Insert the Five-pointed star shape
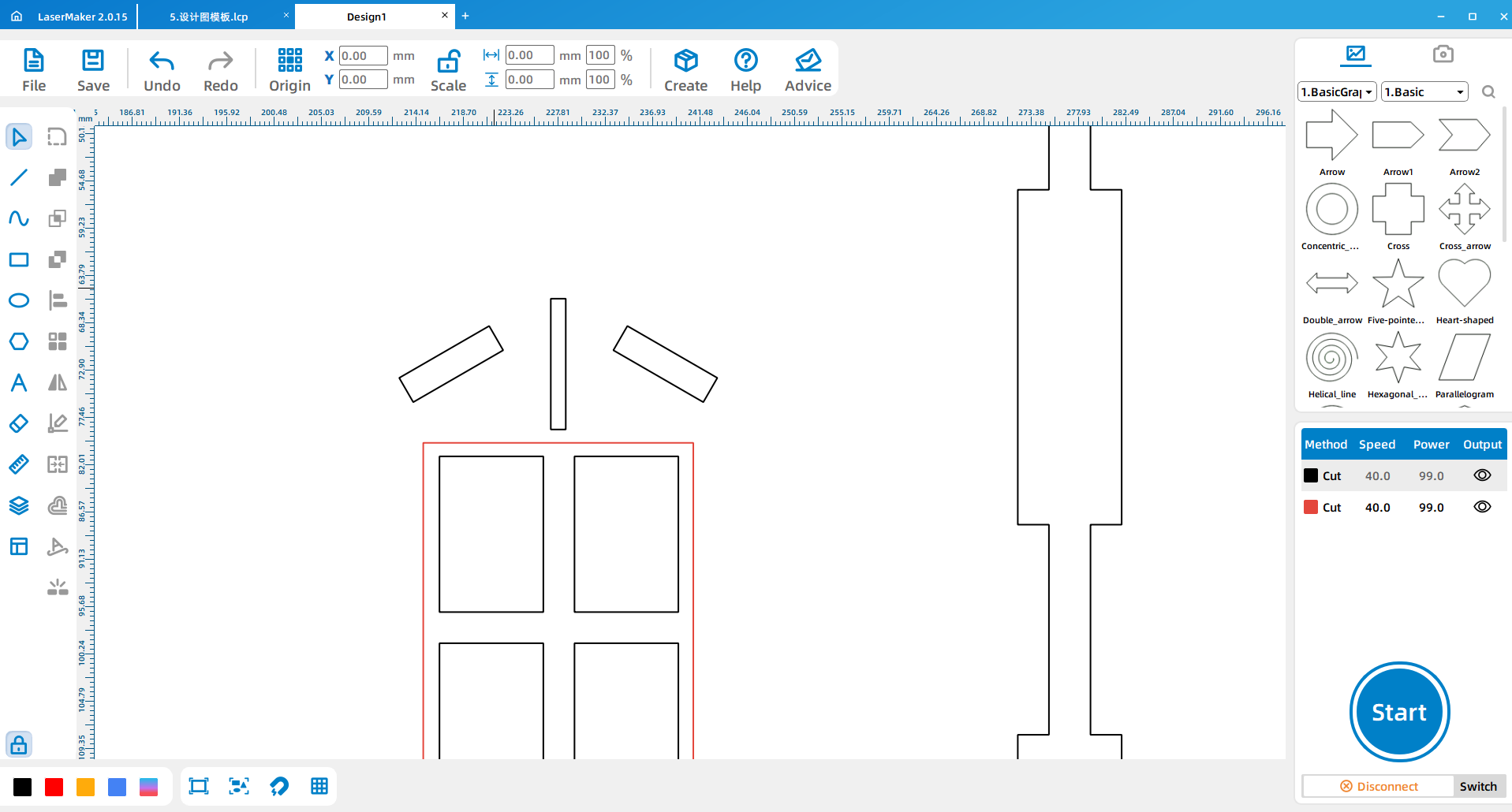Image resolution: width=1512 pixels, height=812 pixels. tap(1398, 290)
